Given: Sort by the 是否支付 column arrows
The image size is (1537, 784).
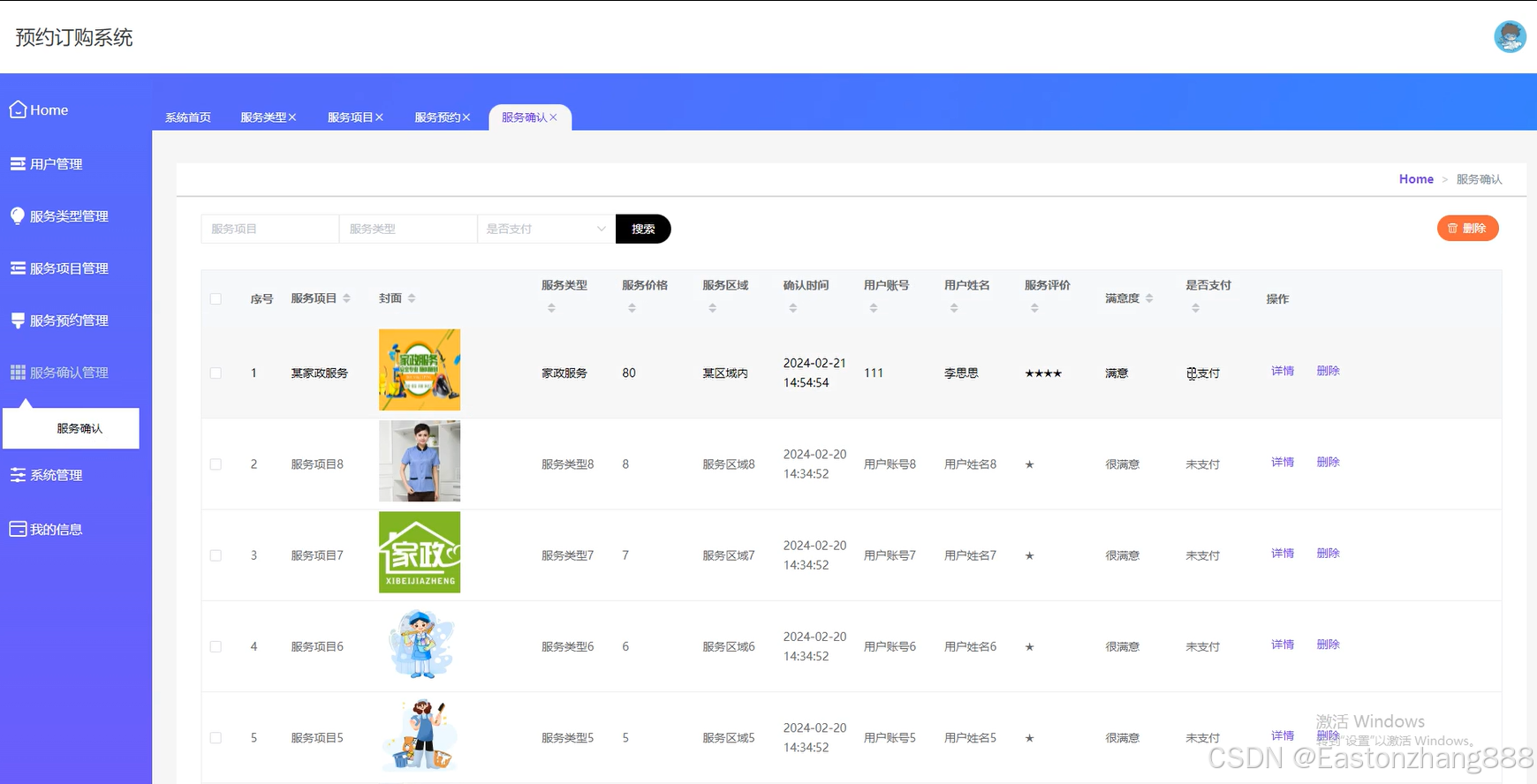Looking at the screenshot, I should click(x=1195, y=308).
